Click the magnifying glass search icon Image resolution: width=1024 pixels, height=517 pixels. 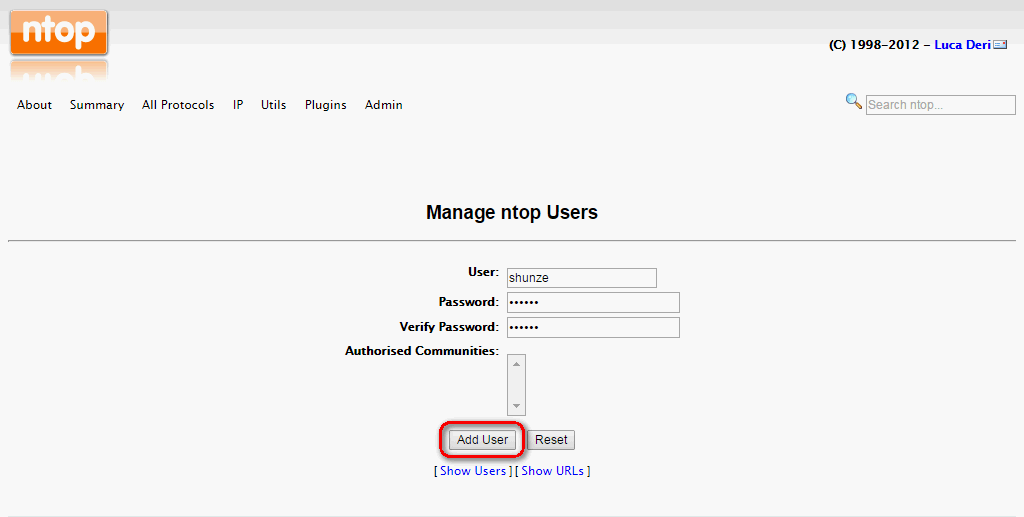(x=853, y=101)
